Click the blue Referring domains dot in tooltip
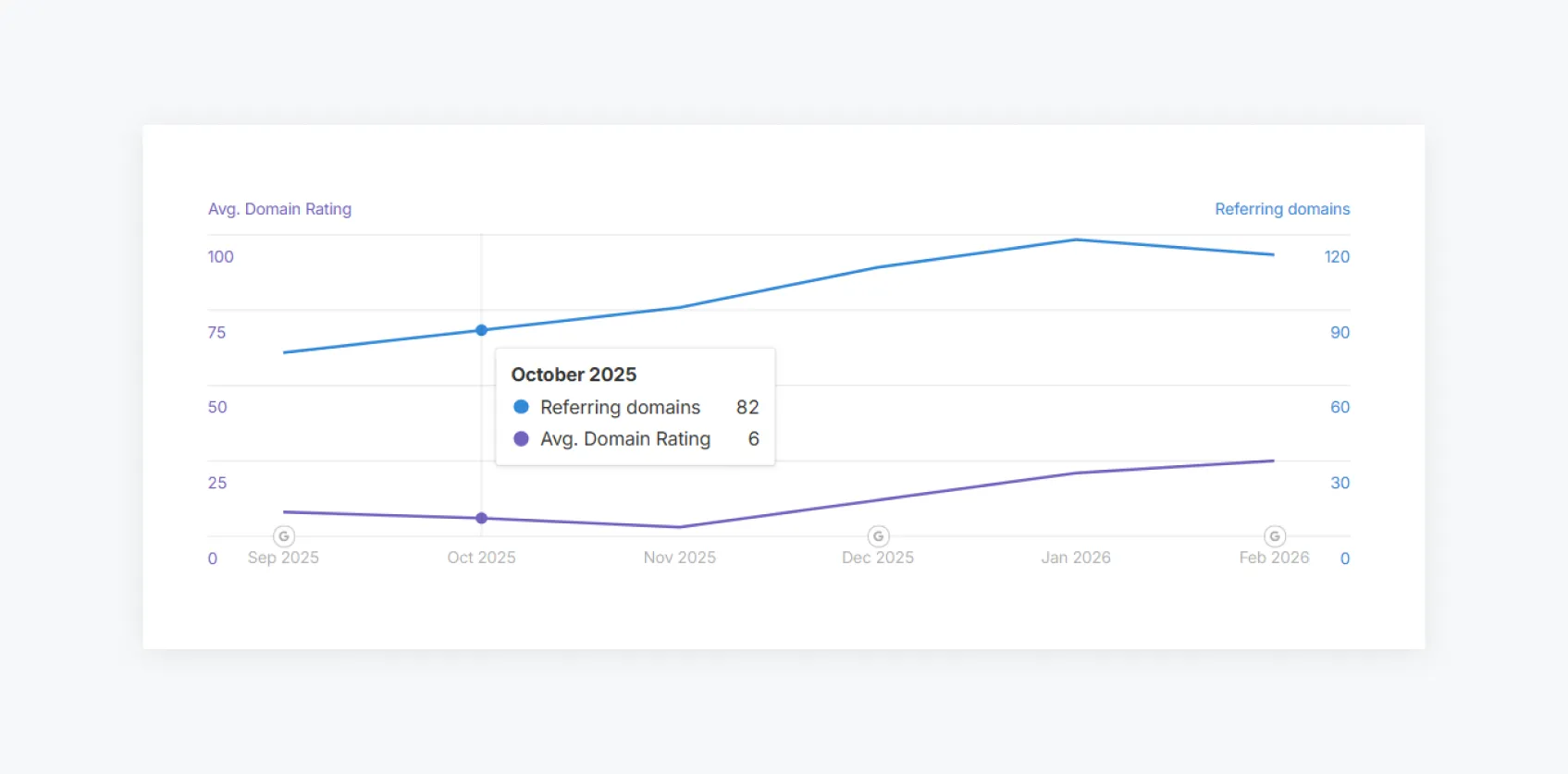 (x=521, y=407)
